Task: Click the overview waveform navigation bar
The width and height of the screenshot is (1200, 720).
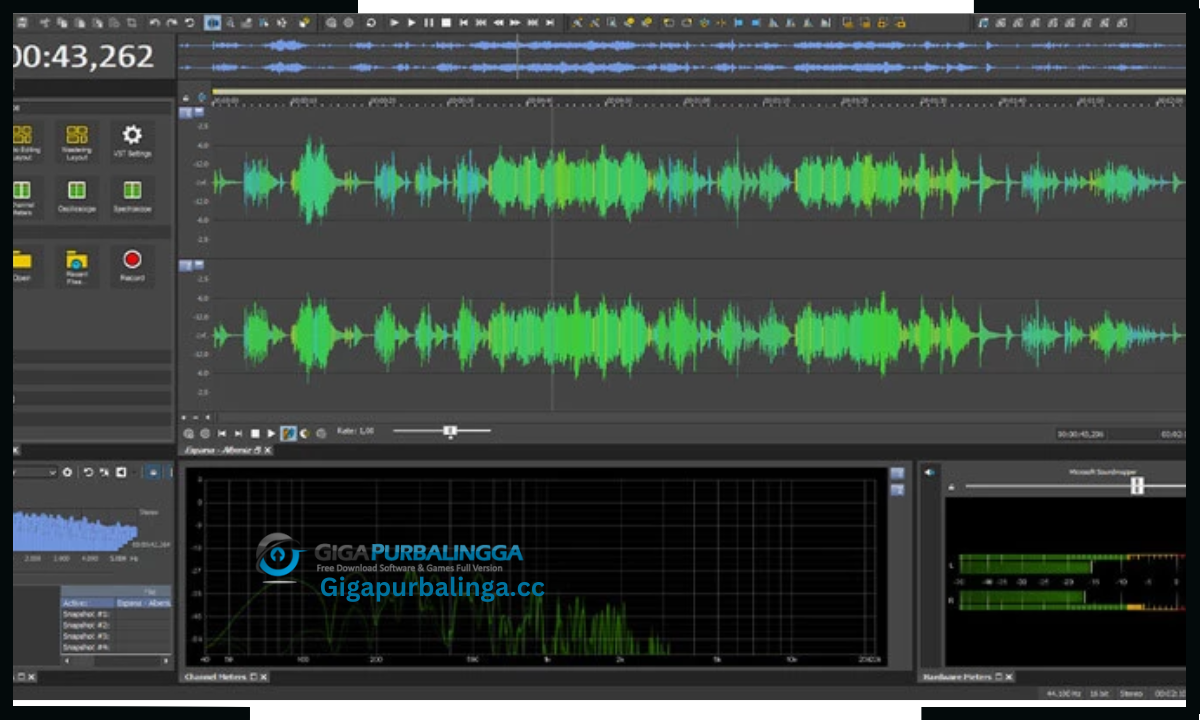Action: (x=681, y=55)
